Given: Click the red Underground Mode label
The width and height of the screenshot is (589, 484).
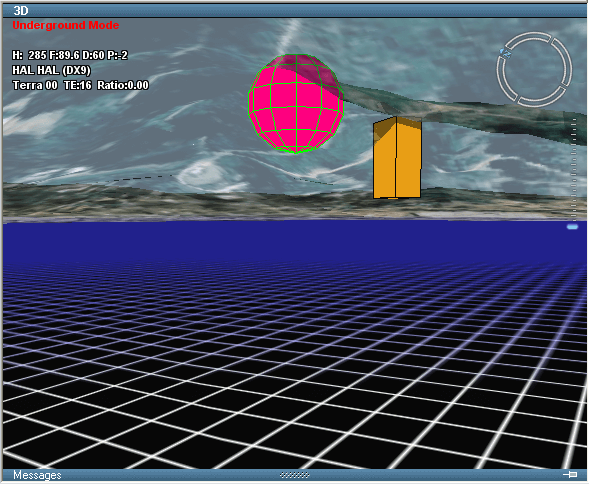Looking at the screenshot, I should point(66,25).
